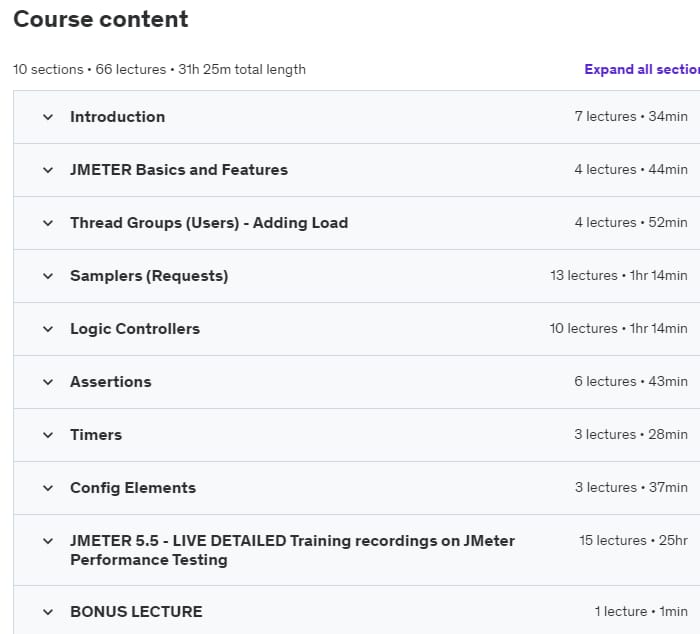The height and width of the screenshot is (634, 700).
Task: Open JMETER Basics and Features title
Action: [179, 170]
